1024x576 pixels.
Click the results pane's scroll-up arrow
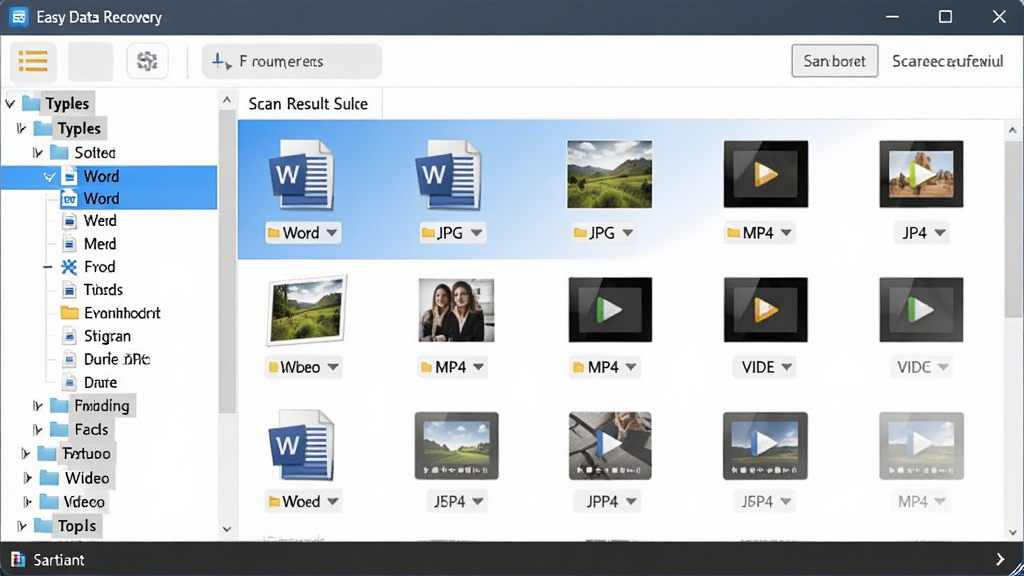click(1013, 130)
